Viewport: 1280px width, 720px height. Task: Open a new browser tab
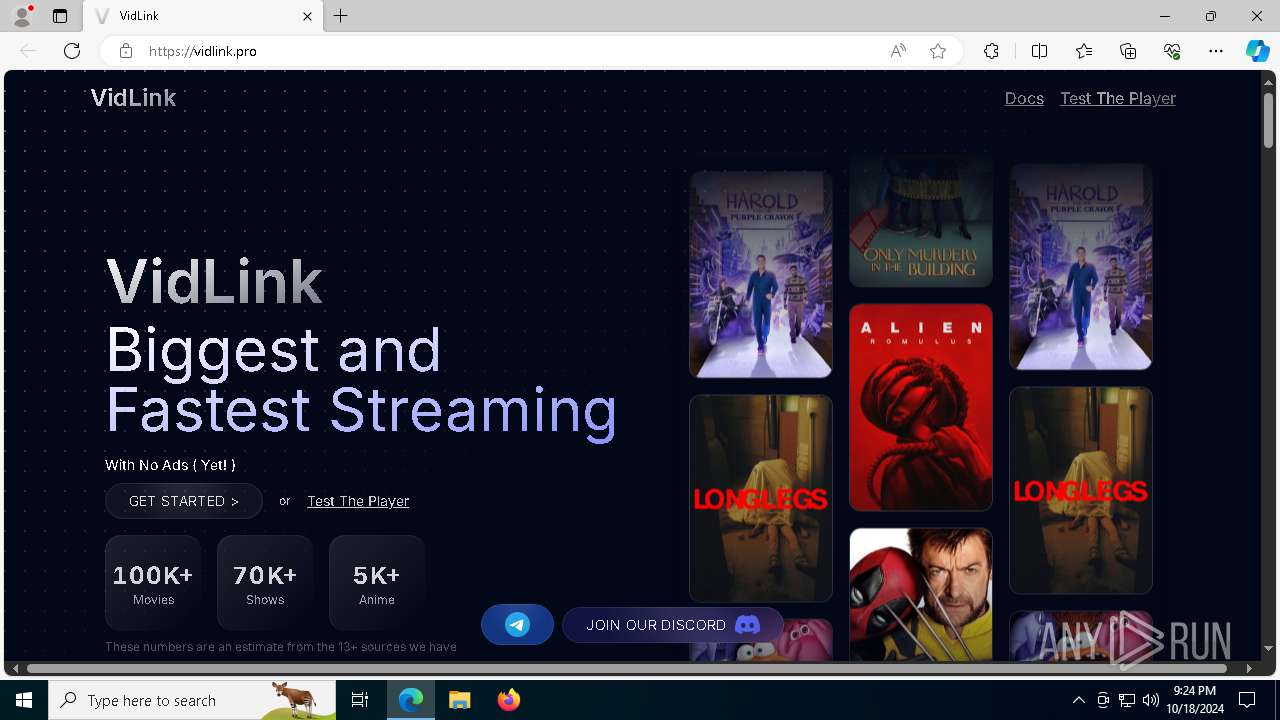tap(341, 16)
